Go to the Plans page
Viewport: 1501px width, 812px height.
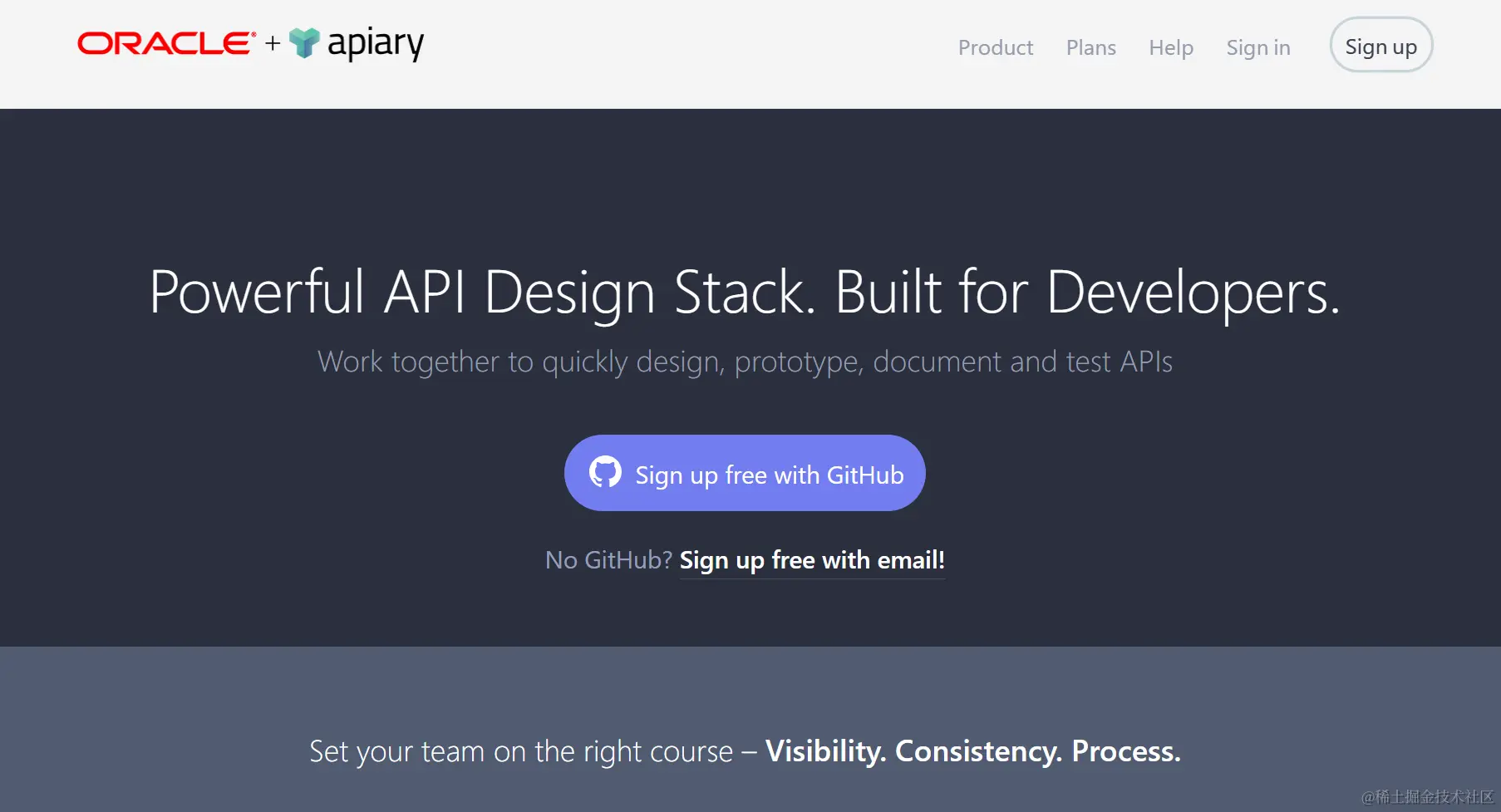pos(1090,47)
